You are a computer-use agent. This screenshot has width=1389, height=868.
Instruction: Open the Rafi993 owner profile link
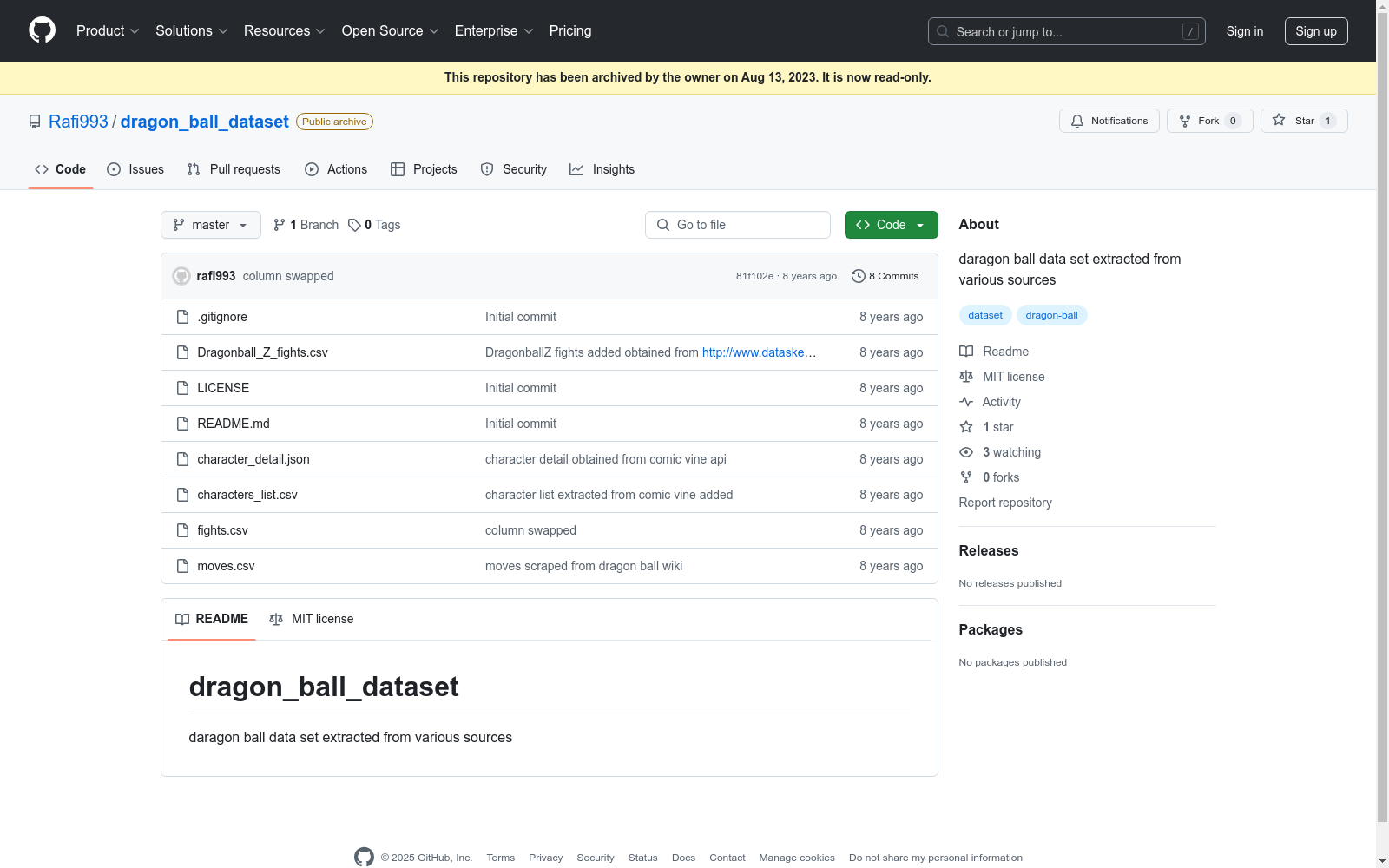(78, 122)
